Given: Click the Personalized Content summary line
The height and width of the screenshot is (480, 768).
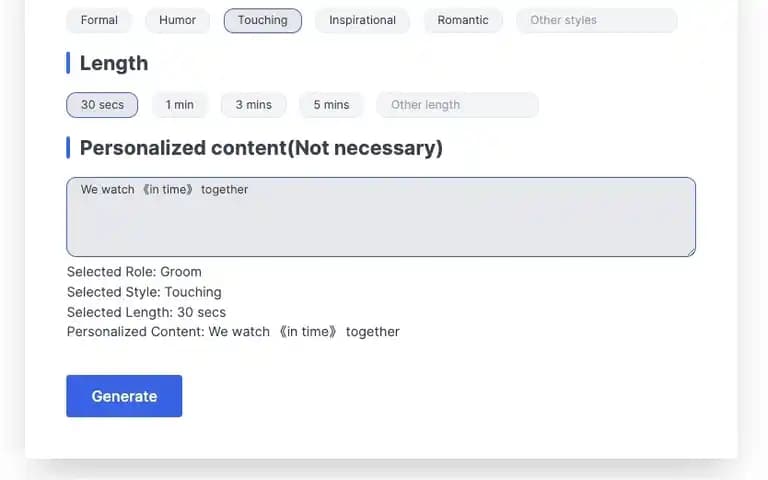Looking at the screenshot, I should point(233,332).
